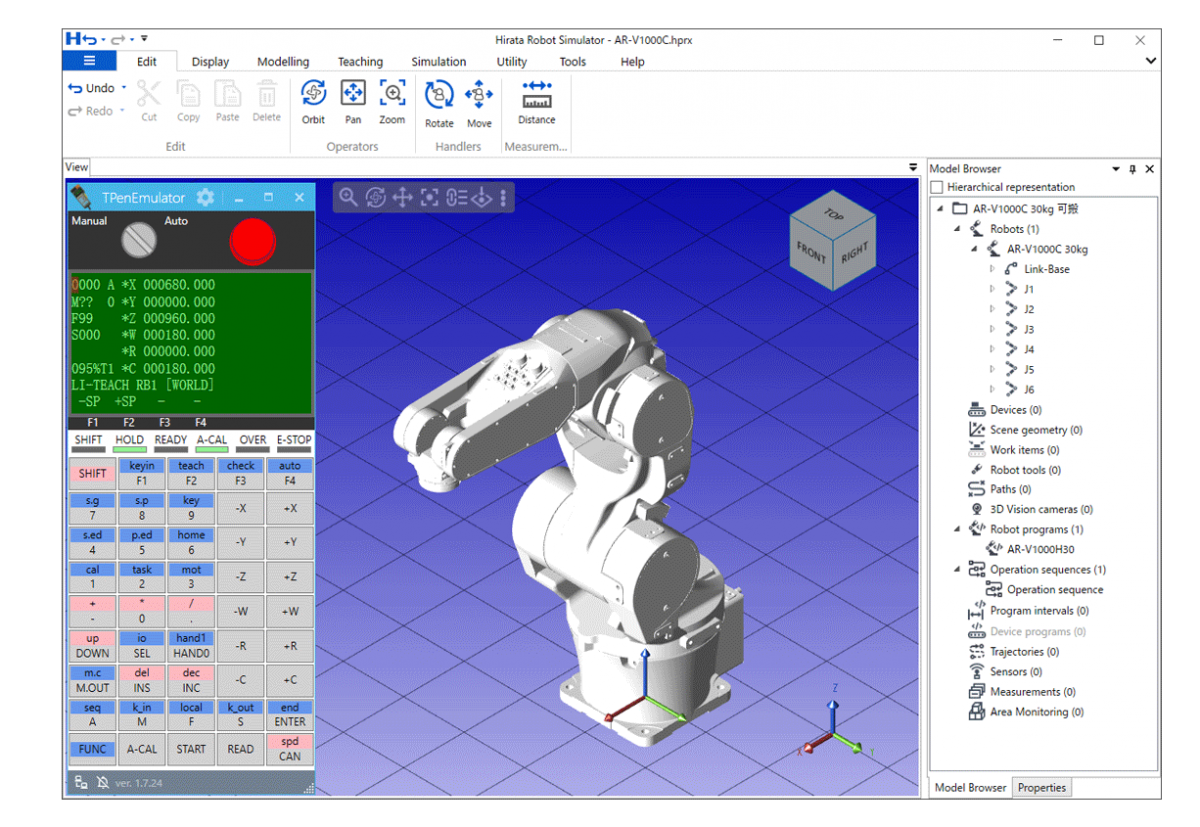Select the Orbit operator icon
Image resolution: width=1200 pixels, height=827 pixels.
click(x=313, y=94)
